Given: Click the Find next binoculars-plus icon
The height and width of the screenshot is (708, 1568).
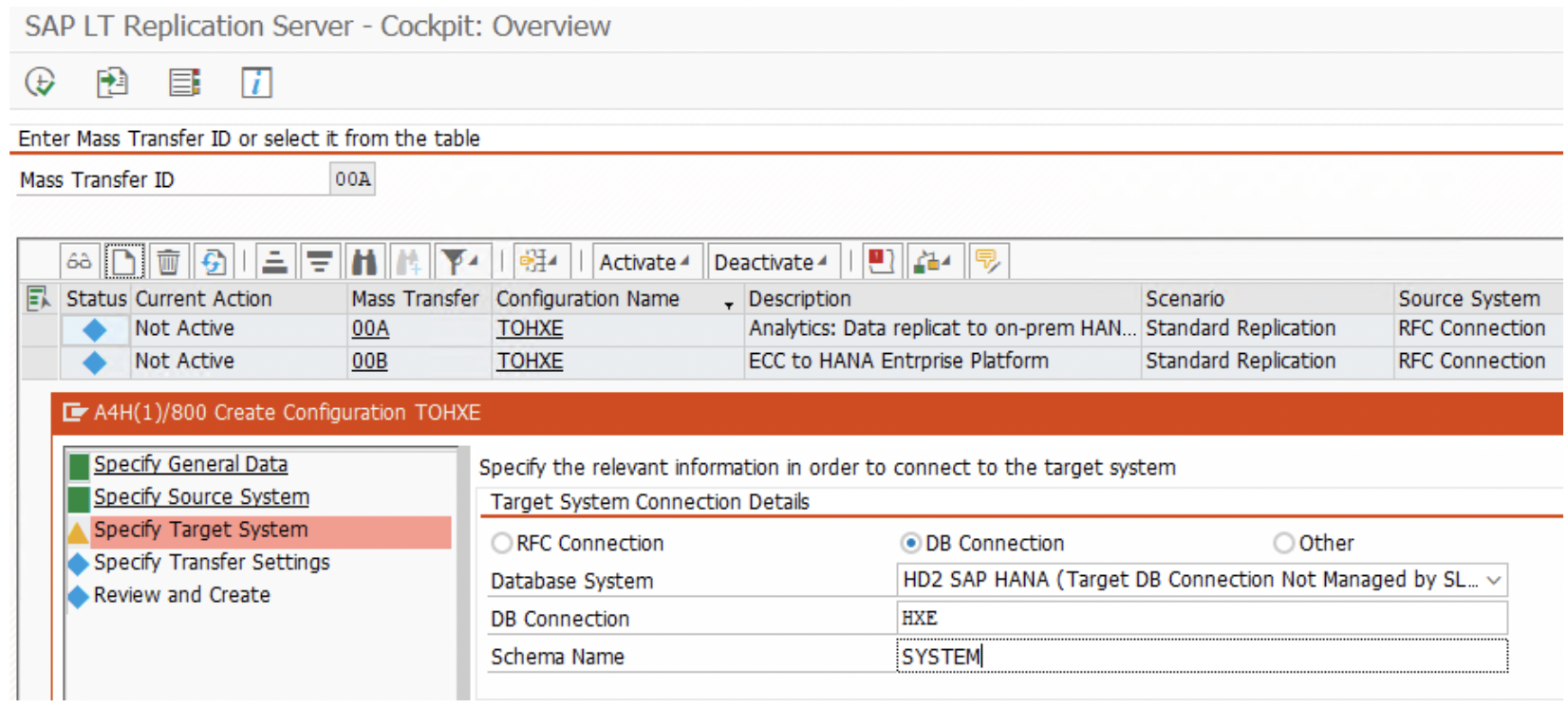Looking at the screenshot, I should [409, 262].
